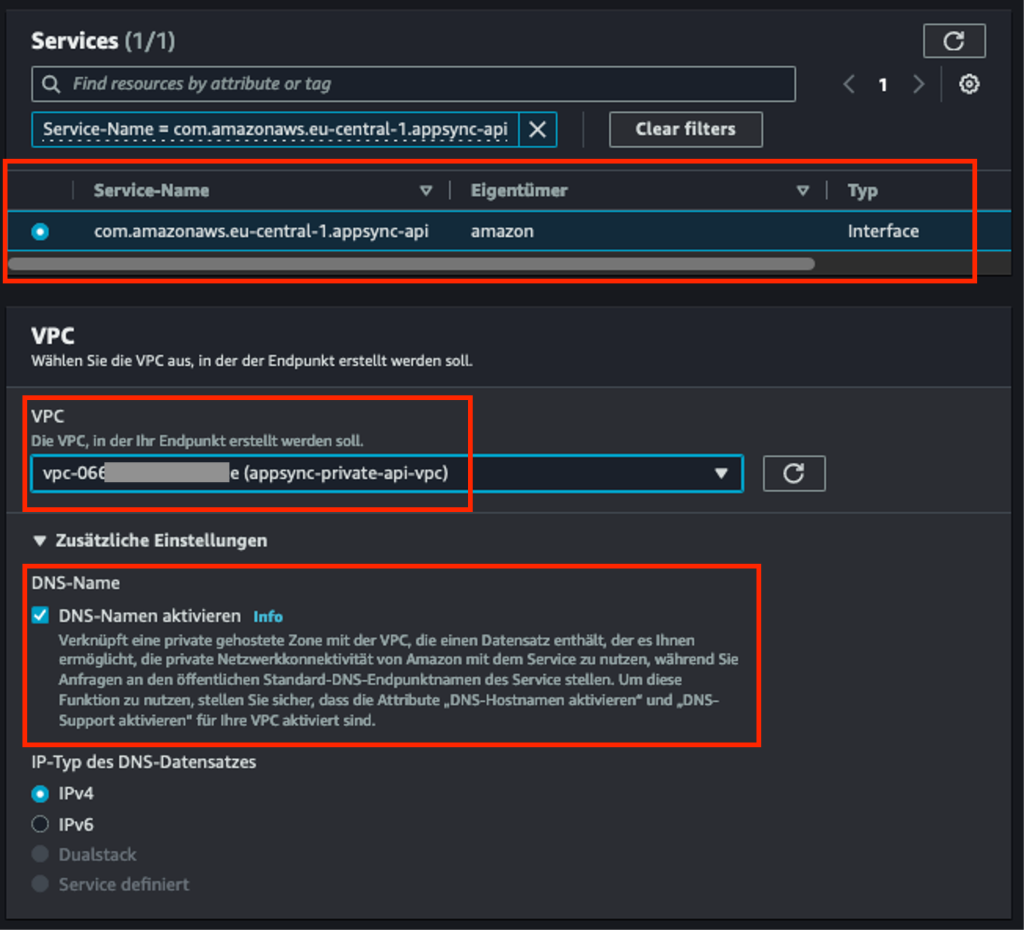Refresh the Services list
Image resolution: width=1024 pixels, height=930 pixels.
[954, 41]
